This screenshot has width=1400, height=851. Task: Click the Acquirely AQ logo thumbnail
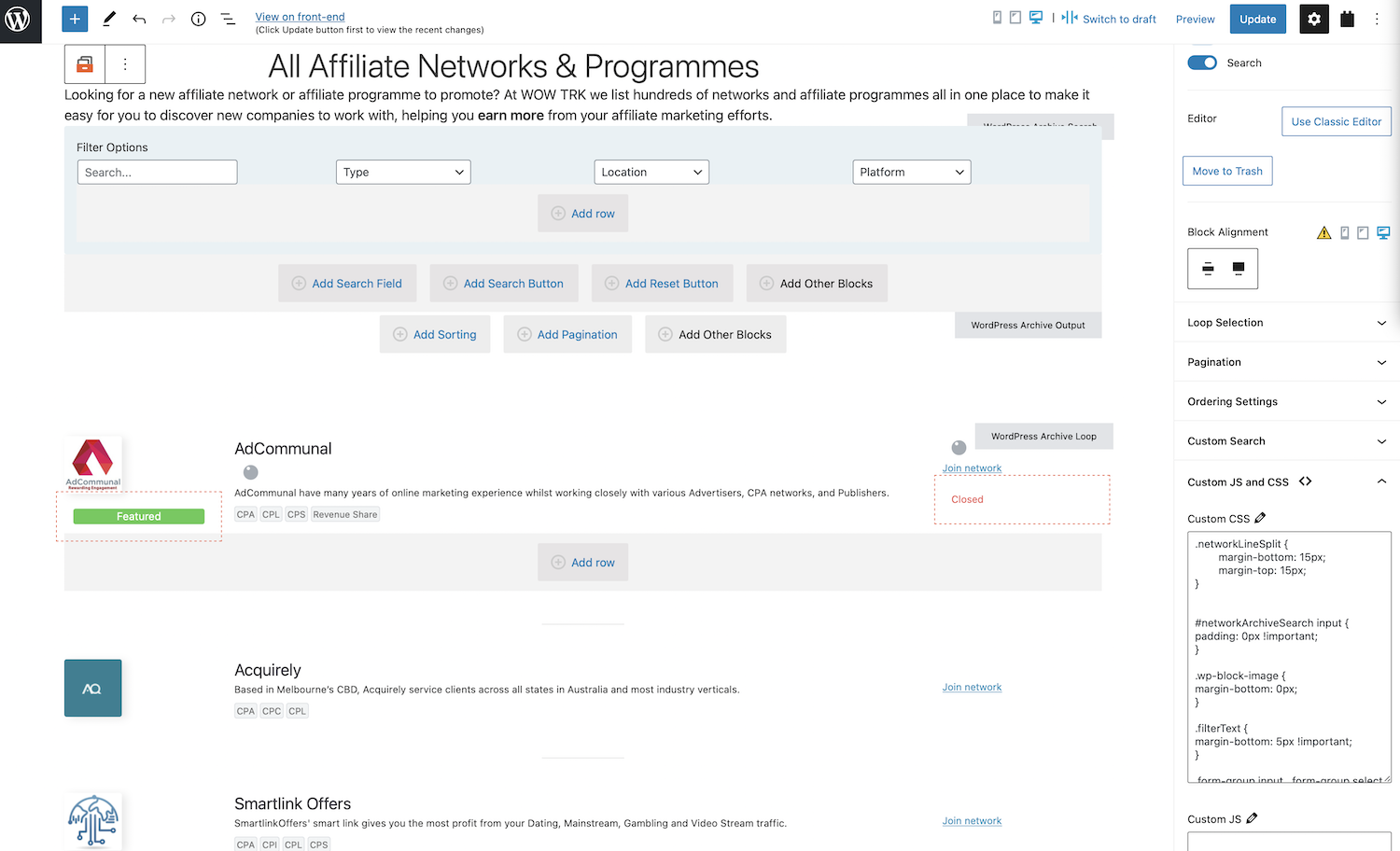93,688
